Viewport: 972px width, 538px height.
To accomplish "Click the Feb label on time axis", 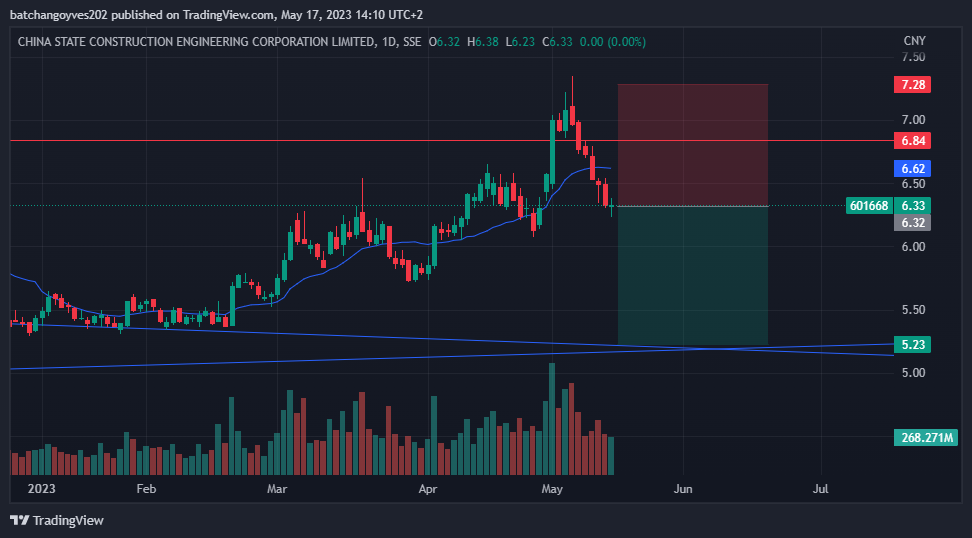I will tap(146, 489).
